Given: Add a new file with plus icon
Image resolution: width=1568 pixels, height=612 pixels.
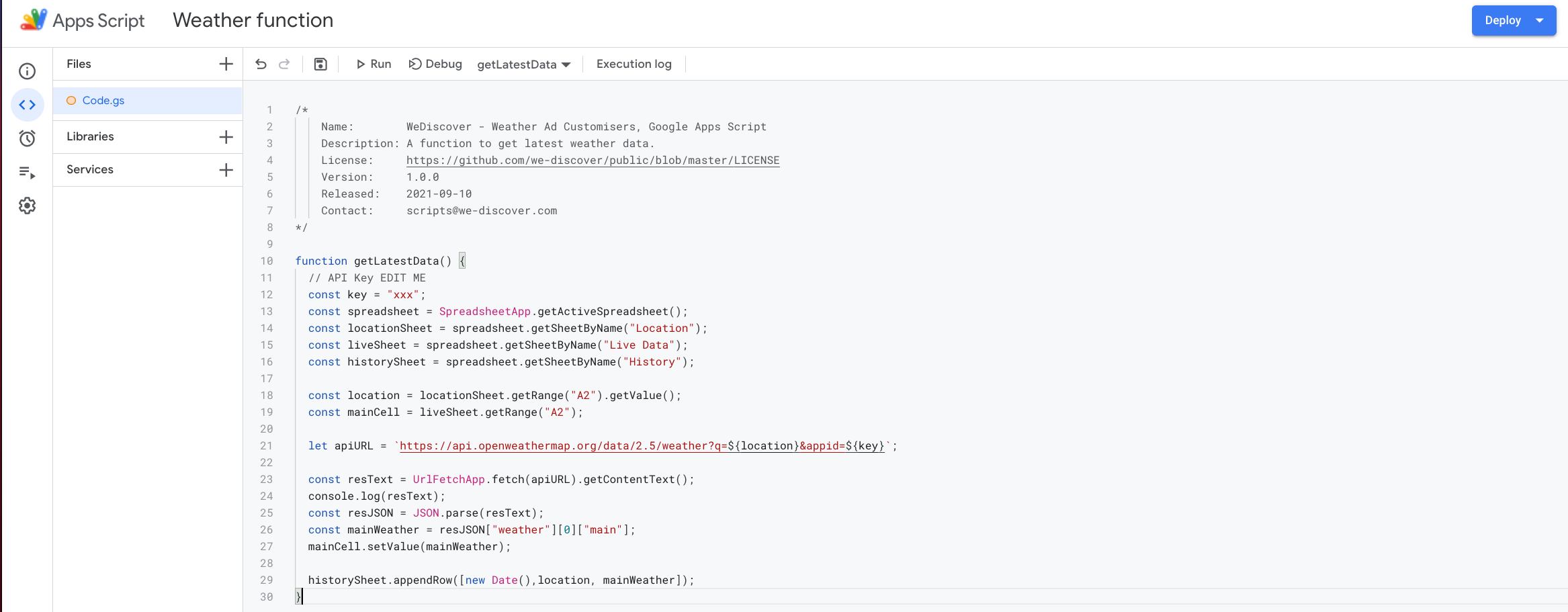Looking at the screenshot, I should [226, 64].
